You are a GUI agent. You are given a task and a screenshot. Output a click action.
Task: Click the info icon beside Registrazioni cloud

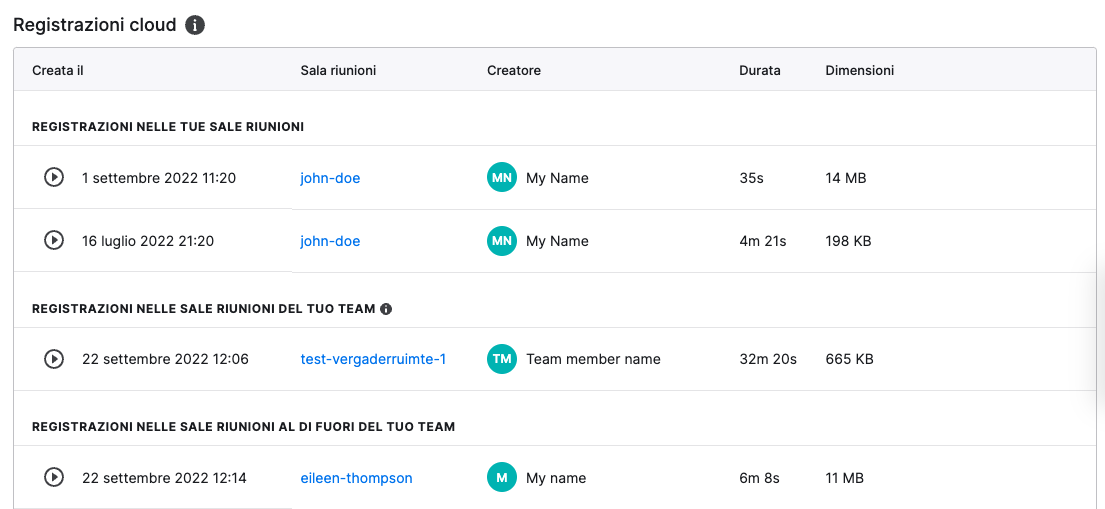[x=195, y=25]
